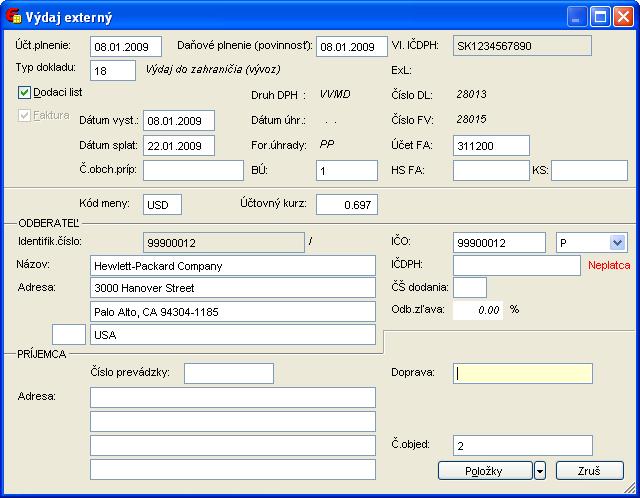
Task: Focus the ČS dodania field
Action: 470,287
